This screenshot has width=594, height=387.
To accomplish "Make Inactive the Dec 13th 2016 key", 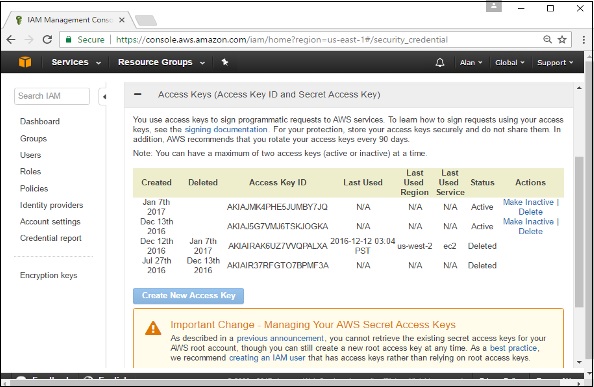I will [528, 222].
